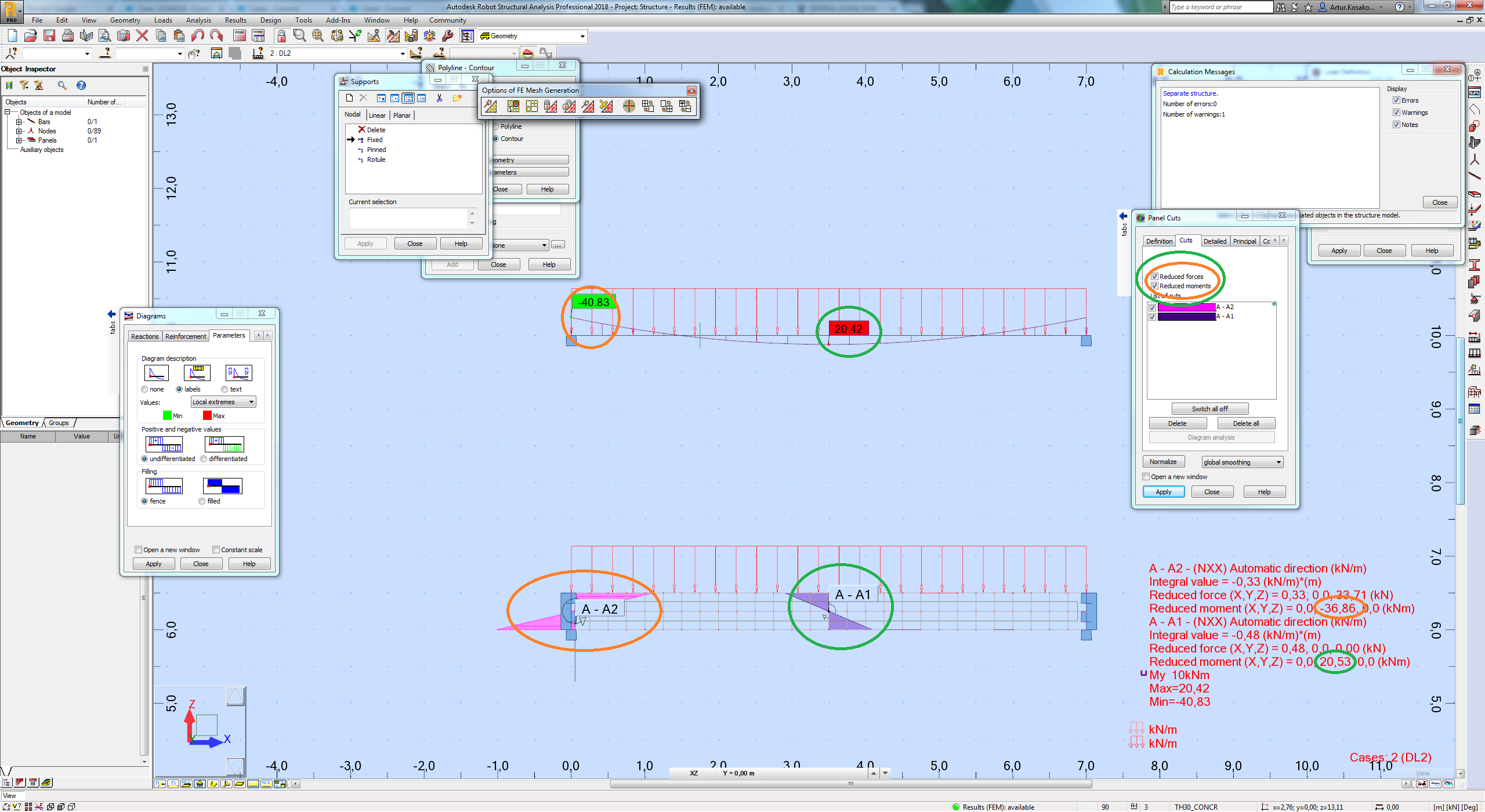
Task: Toggle the Warnings checkbox in Calculation Messages
Action: pyautogui.click(x=1397, y=113)
